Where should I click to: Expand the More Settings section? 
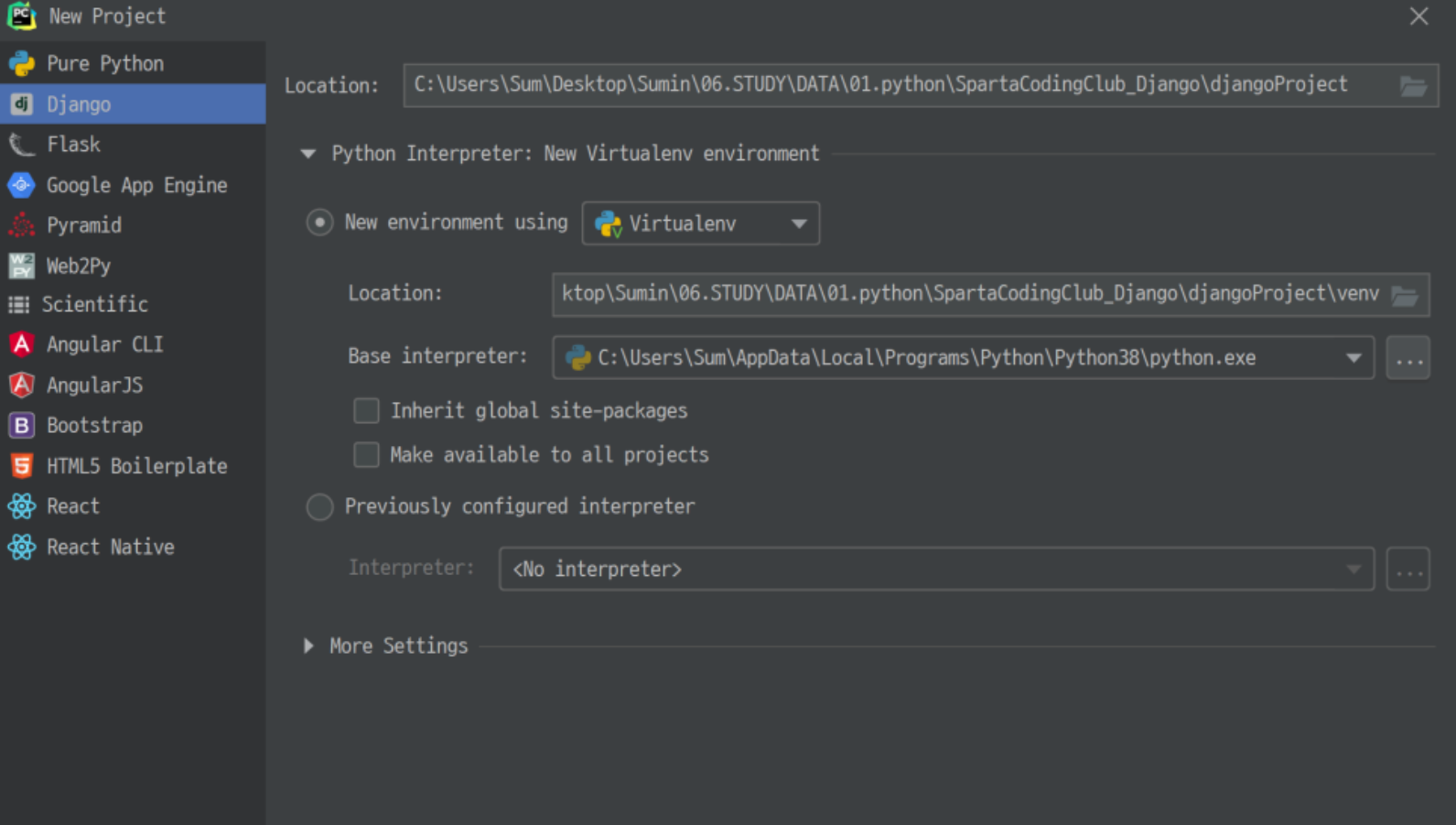coord(308,646)
